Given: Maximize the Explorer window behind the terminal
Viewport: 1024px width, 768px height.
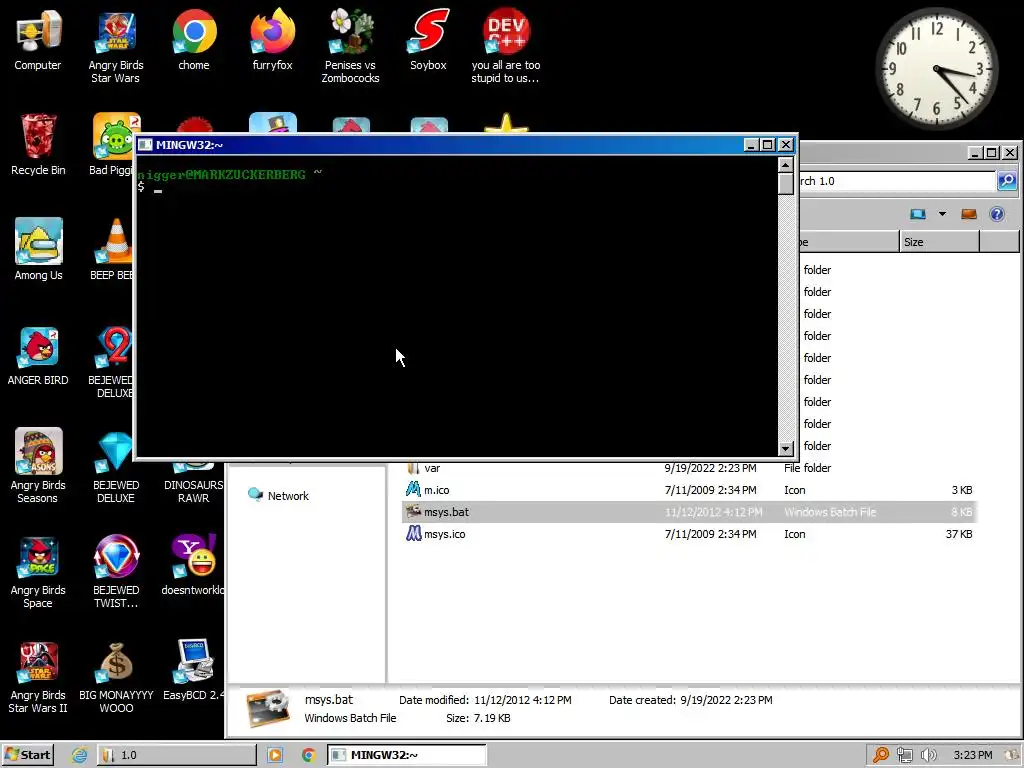Looking at the screenshot, I should [x=992, y=153].
